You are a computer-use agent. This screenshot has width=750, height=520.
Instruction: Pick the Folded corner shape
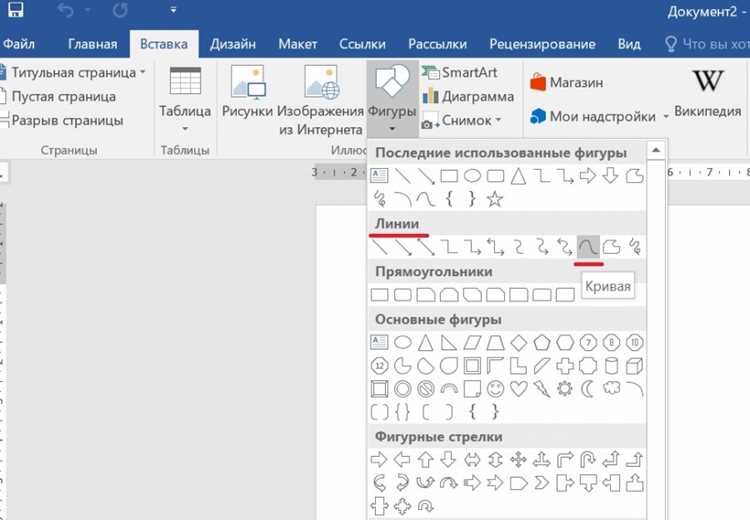472,389
